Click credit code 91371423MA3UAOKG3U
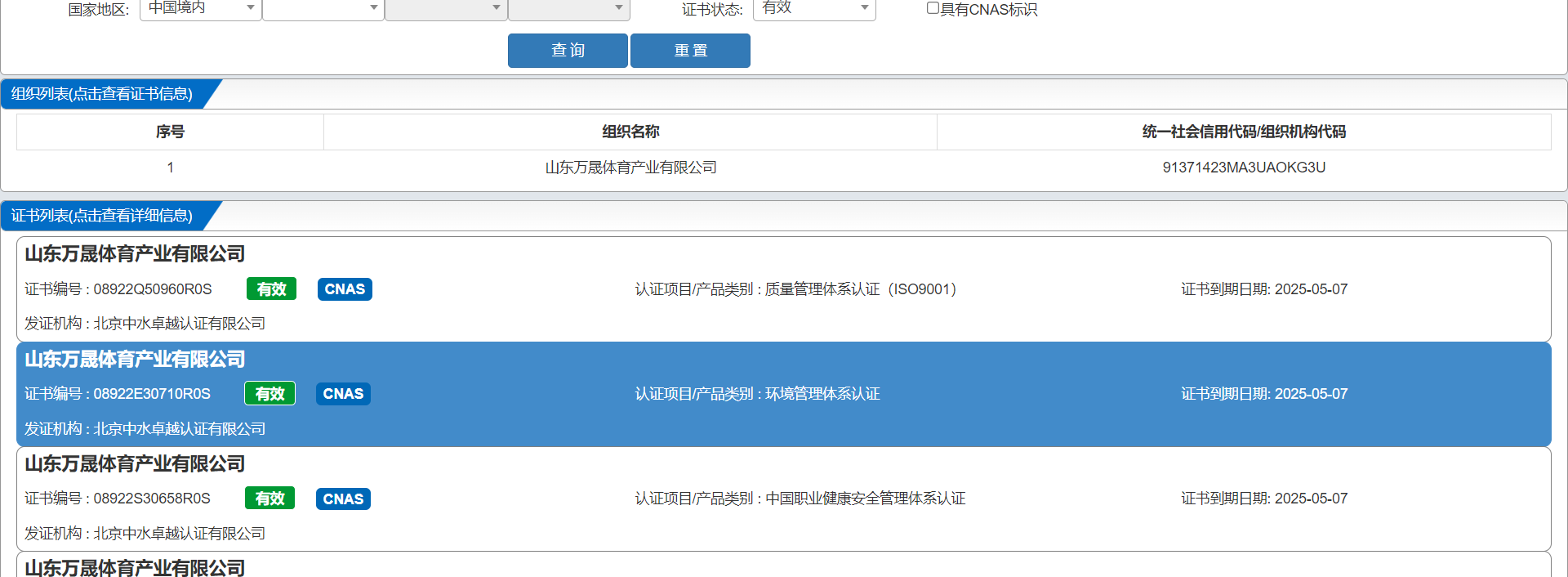 (x=1244, y=168)
